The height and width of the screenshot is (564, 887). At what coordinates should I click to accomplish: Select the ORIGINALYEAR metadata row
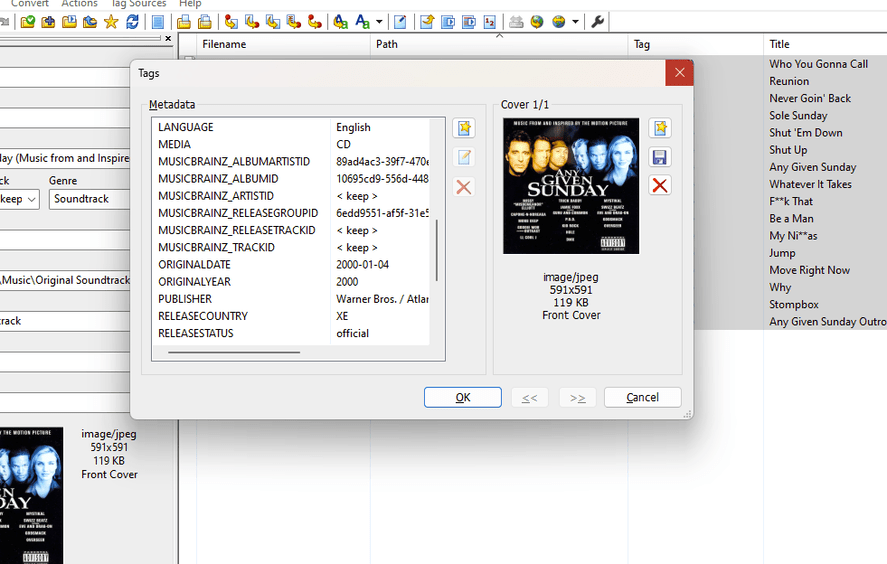293,282
